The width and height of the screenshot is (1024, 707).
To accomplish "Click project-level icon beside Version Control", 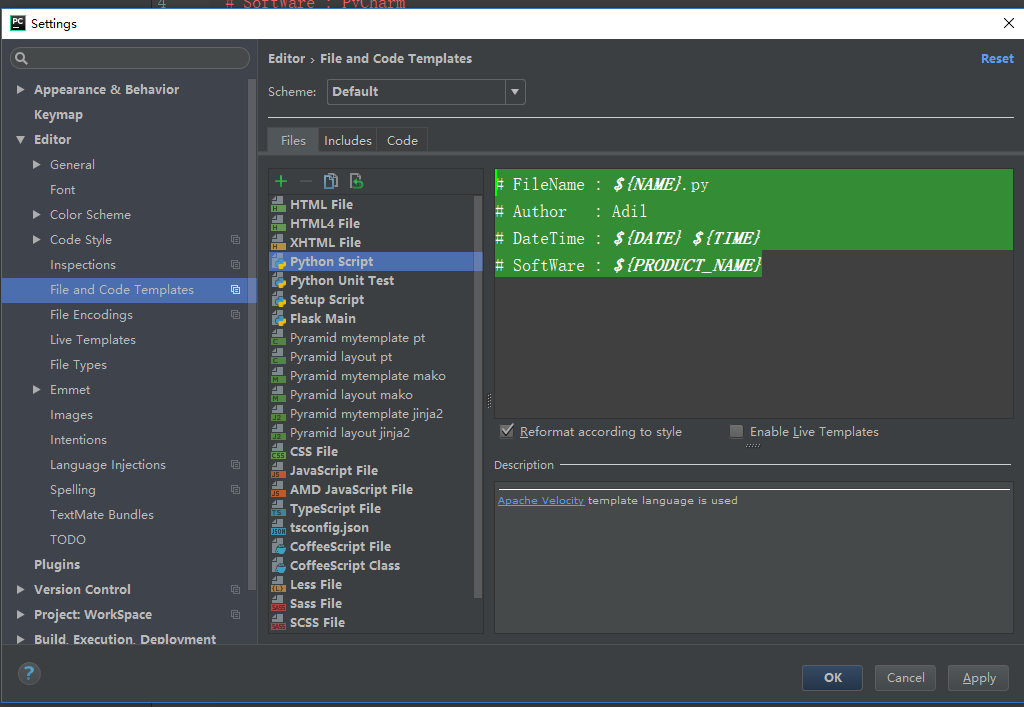I will (x=235, y=589).
